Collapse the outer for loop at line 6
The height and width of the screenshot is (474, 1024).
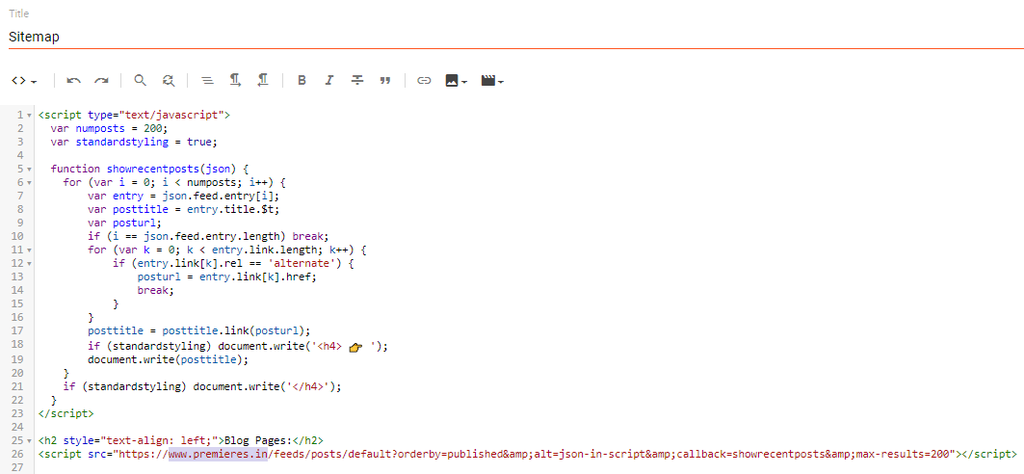29,182
